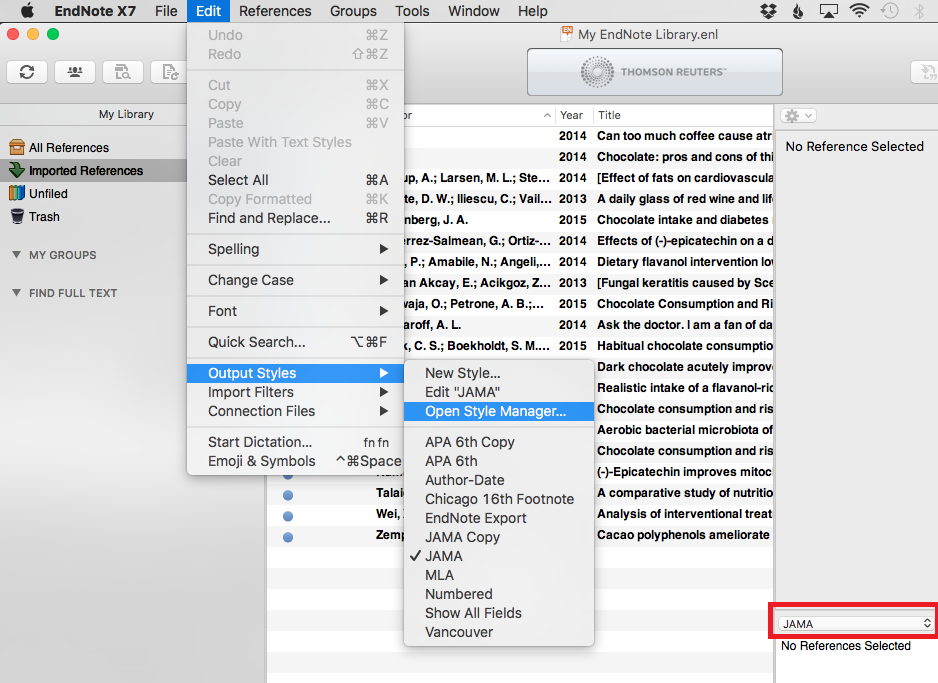Click the gear options icon in reference panel
This screenshot has height=683, width=938.
point(798,115)
